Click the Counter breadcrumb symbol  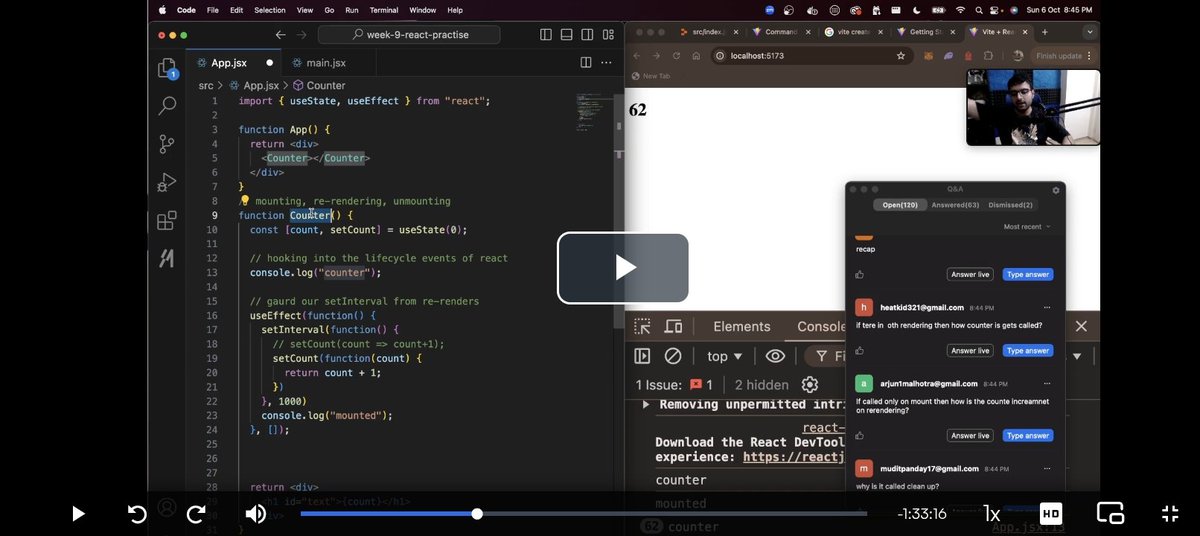tap(319, 86)
